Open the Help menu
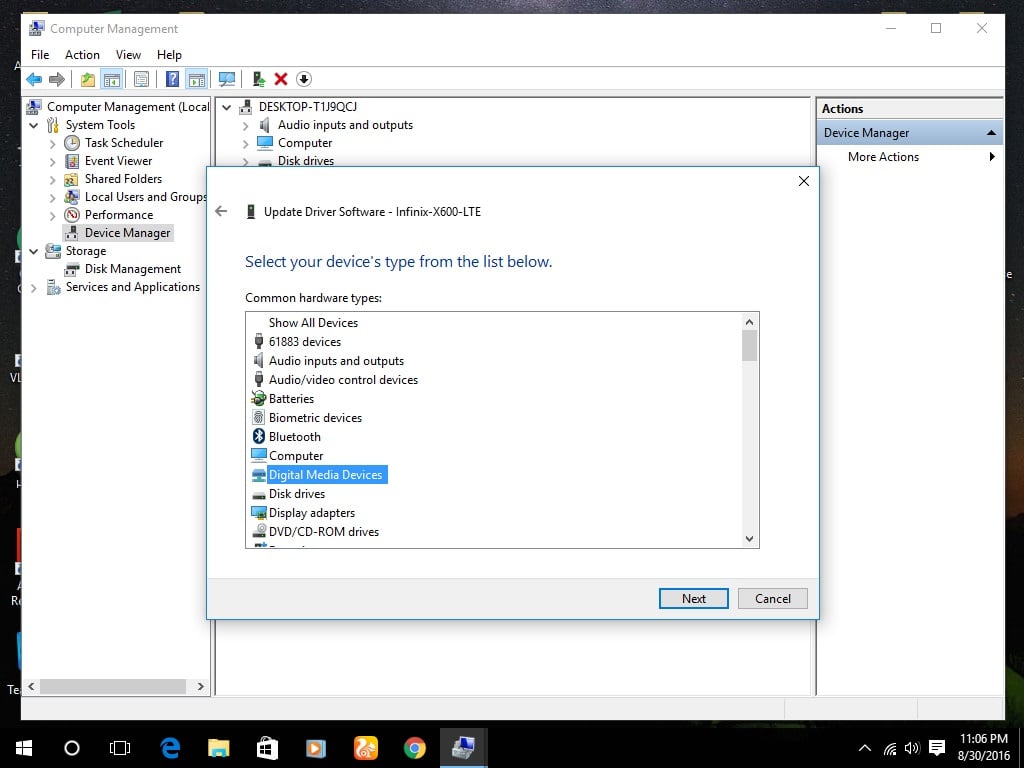 coord(169,55)
